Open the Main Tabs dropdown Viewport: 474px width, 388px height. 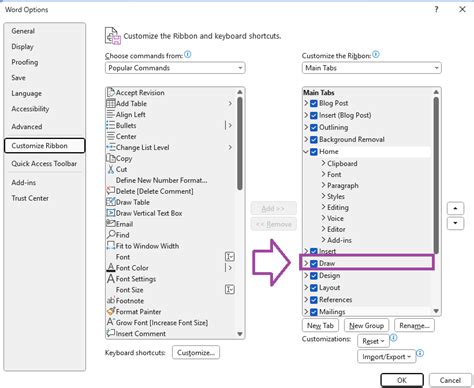pos(372,68)
